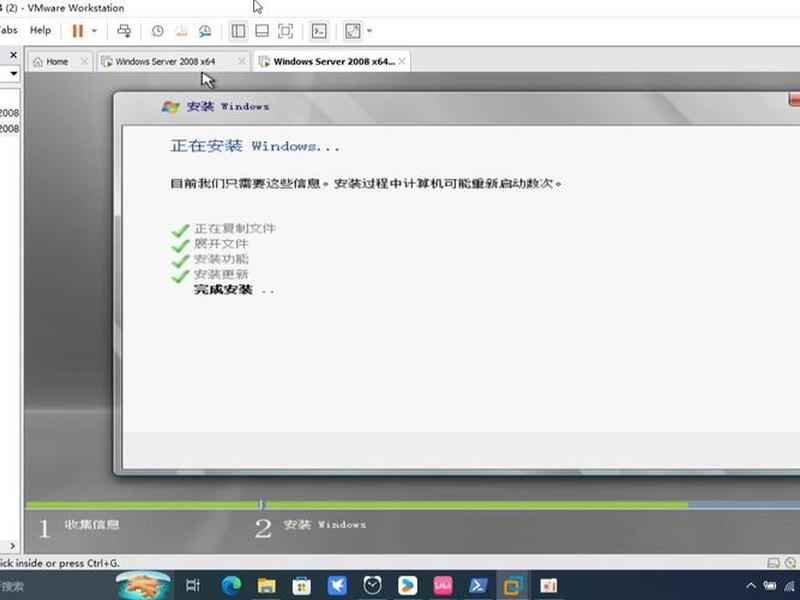Open the blue bird app on taskbar
Viewport: 800px width, 600px height.
click(337, 585)
